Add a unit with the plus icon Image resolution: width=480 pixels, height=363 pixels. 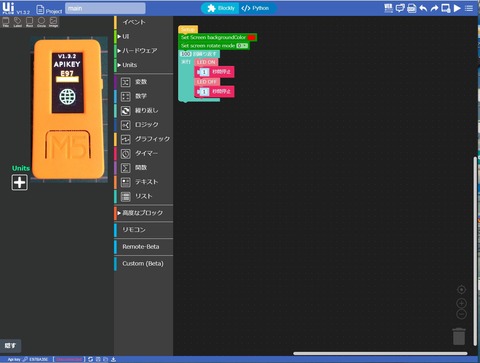20,182
